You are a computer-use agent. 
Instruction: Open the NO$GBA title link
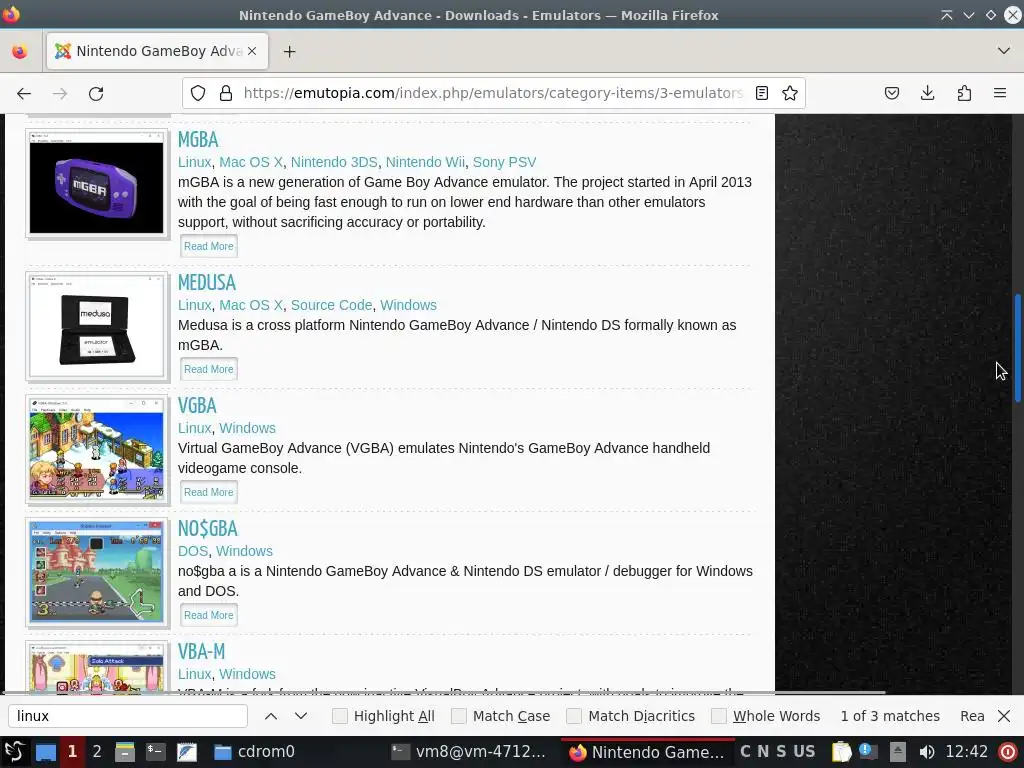pyautogui.click(x=208, y=528)
